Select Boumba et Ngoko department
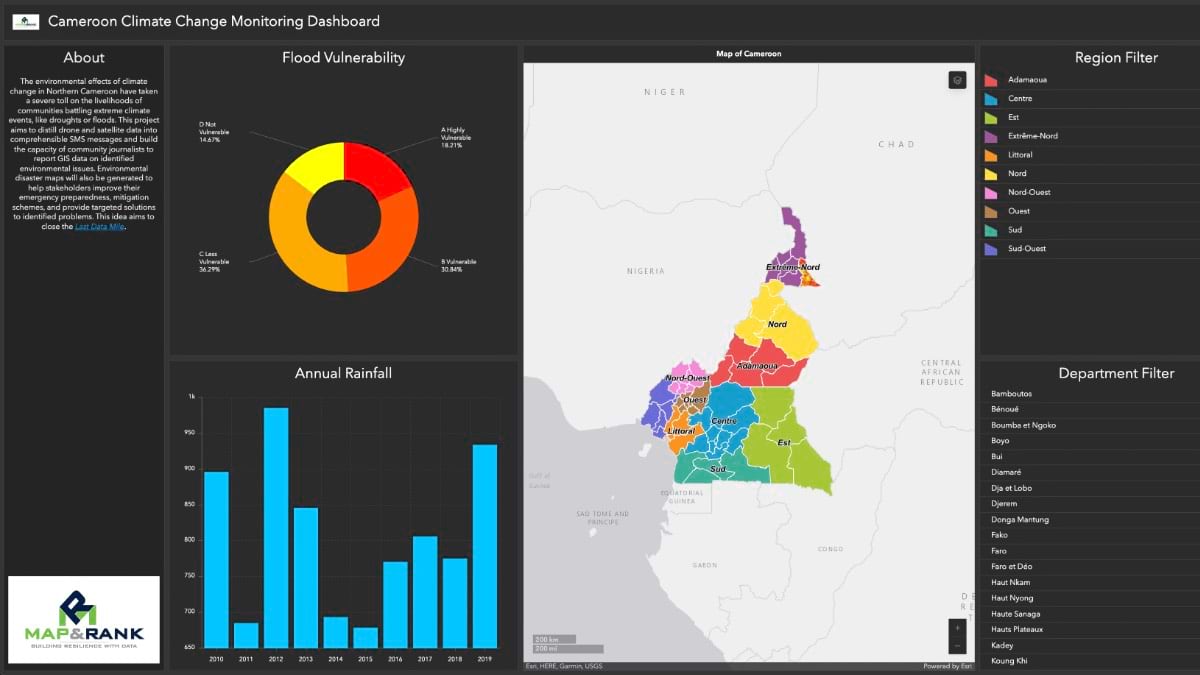This screenshot has height=675, width=1200. coord(1088,425)
